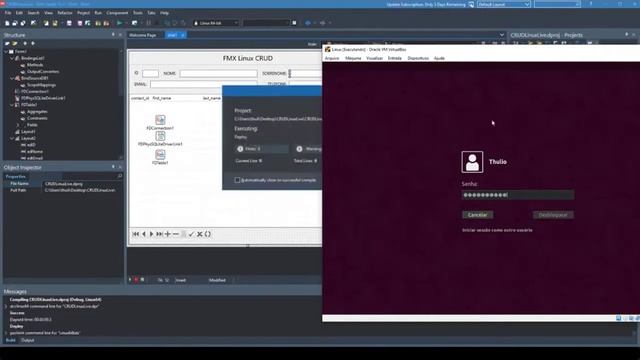Click 'Success' line in Messages panel
Viewport: 640px width, 360px height.
[17, 313]
